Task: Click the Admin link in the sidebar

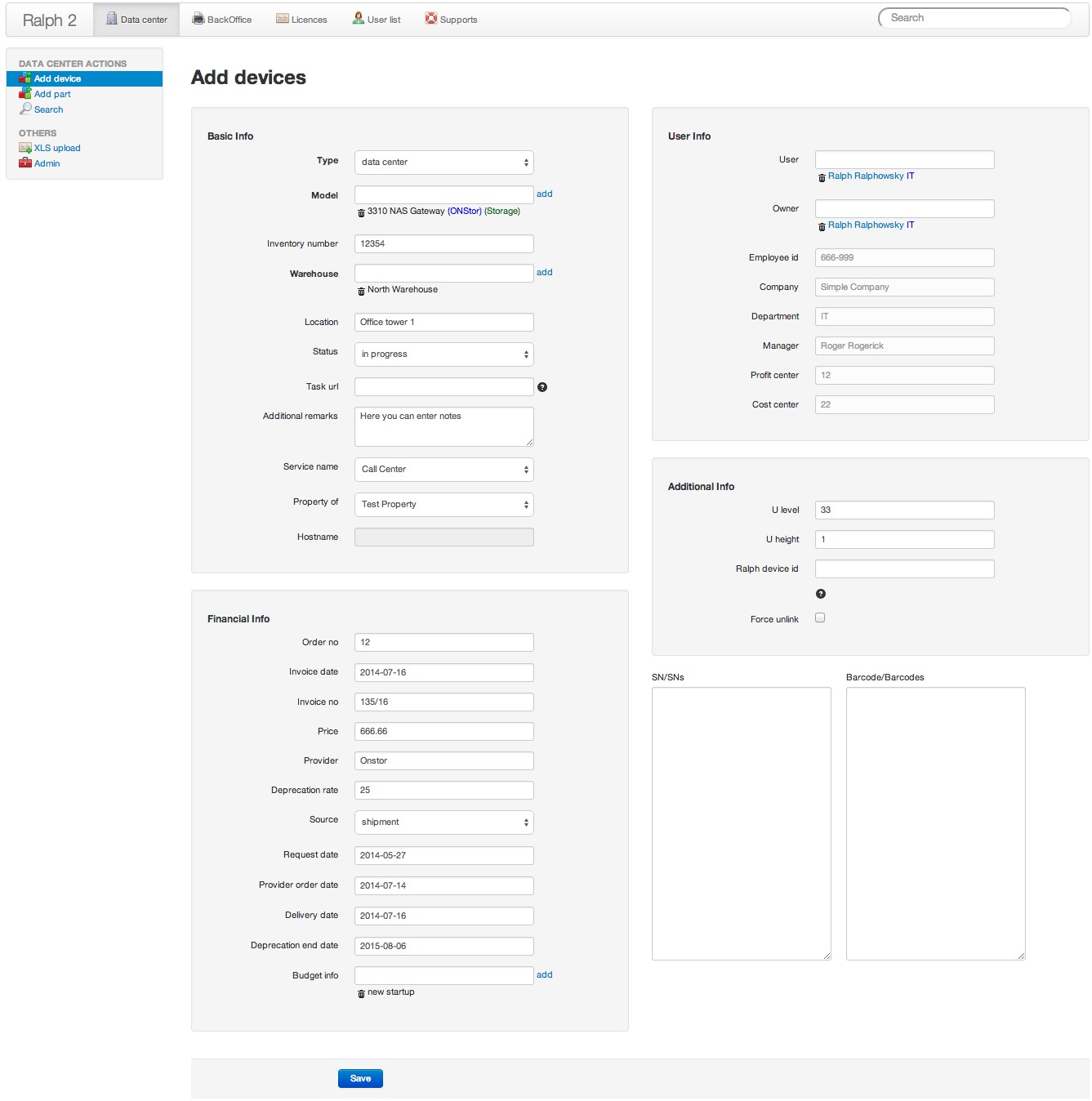Action: point(47,163)
